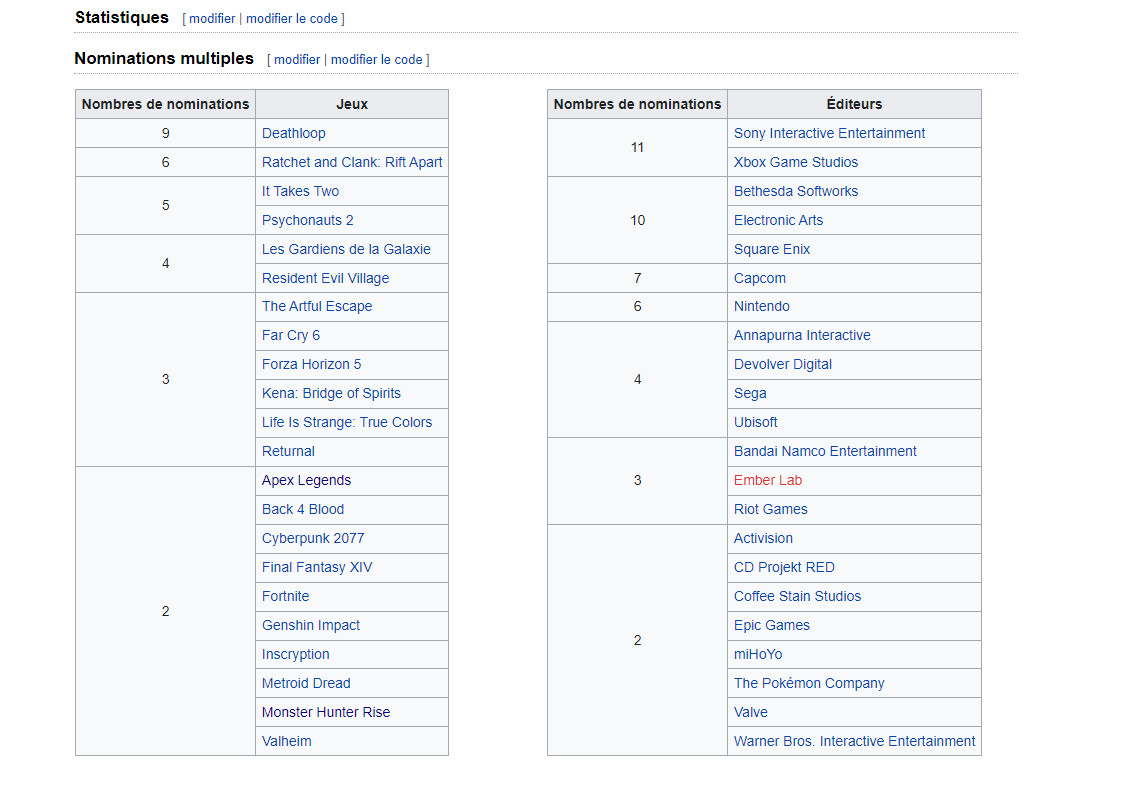
Task: Open the Xbox Game Studios article
Action: coord(796,162)
